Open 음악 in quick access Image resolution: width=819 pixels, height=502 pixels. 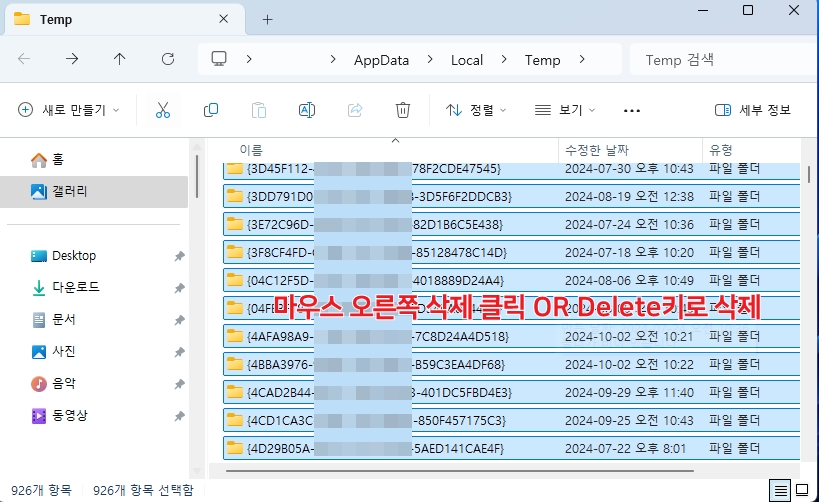point(53,384)
